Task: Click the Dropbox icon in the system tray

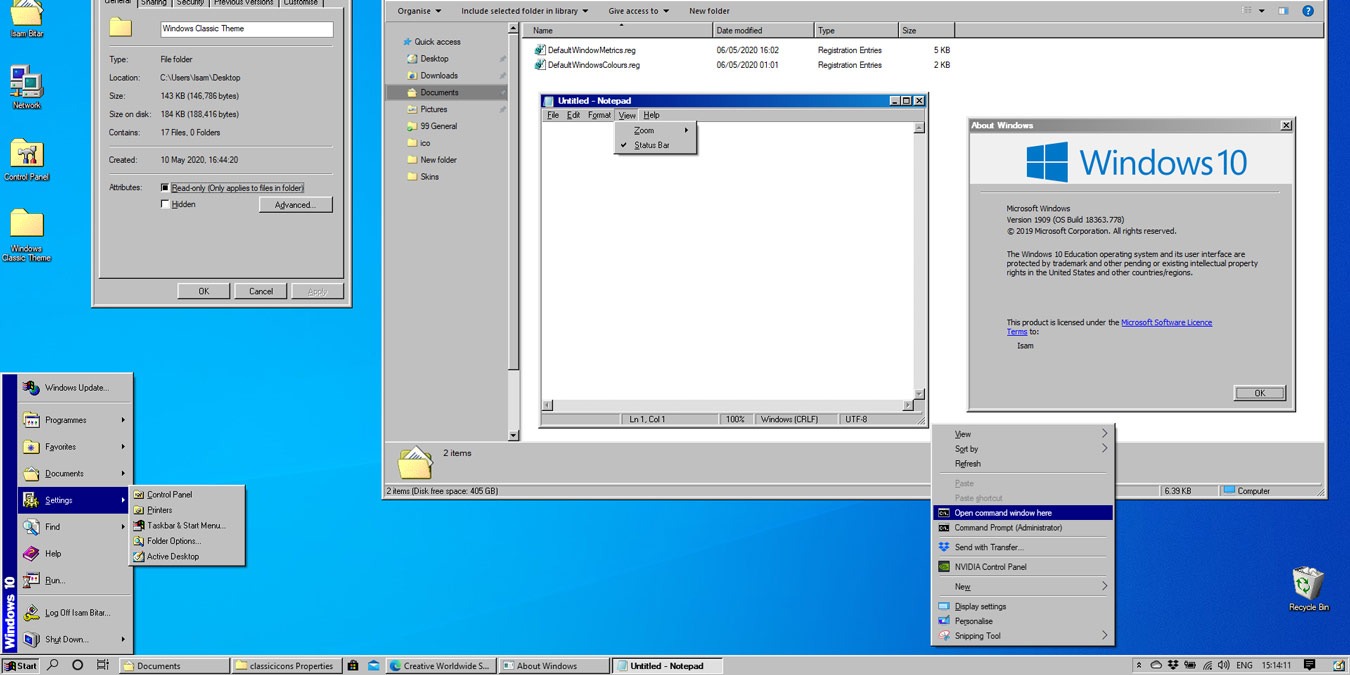Action: 1172,665
